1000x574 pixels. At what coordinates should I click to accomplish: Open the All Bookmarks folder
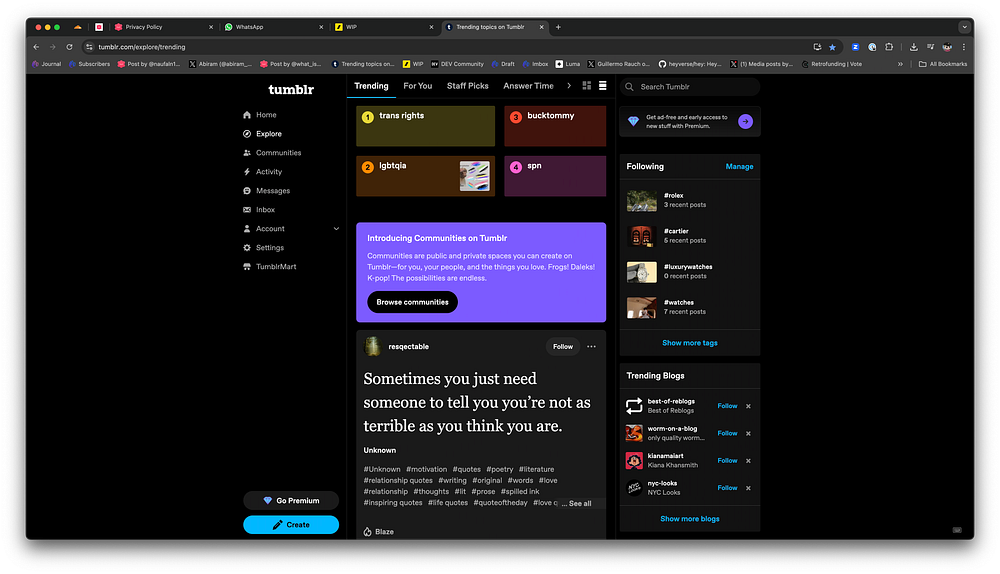[943, 64]
